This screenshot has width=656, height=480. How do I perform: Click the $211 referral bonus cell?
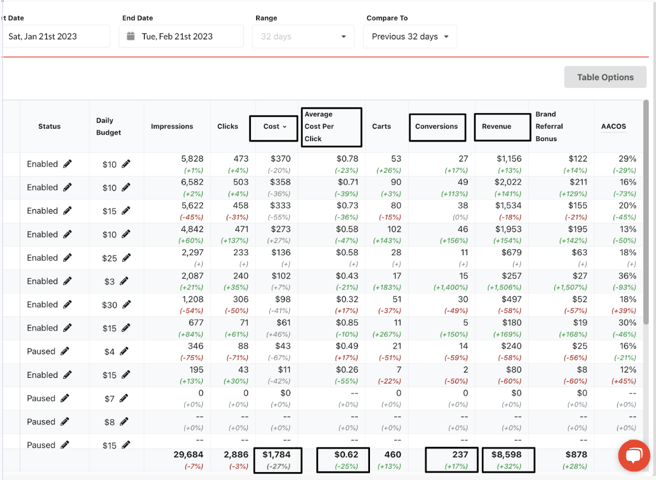click(578, 182)
